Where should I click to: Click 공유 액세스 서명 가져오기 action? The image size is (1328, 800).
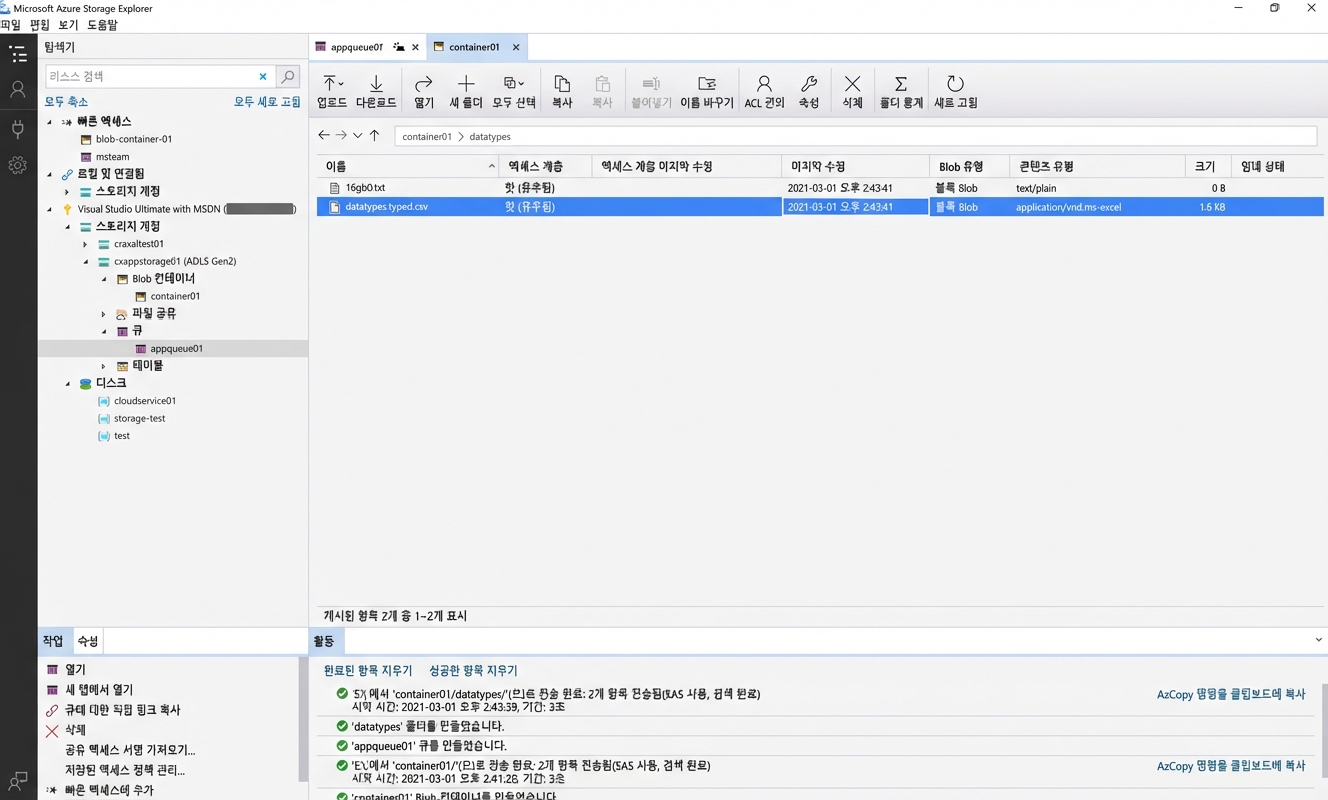tap(130, 750)
